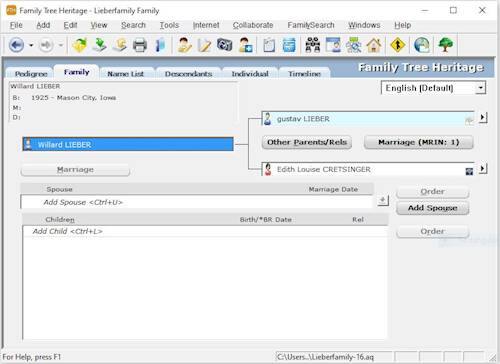Switch to the Pedigree tab
The image size is (500, 364).
click(x=31, y=74)
